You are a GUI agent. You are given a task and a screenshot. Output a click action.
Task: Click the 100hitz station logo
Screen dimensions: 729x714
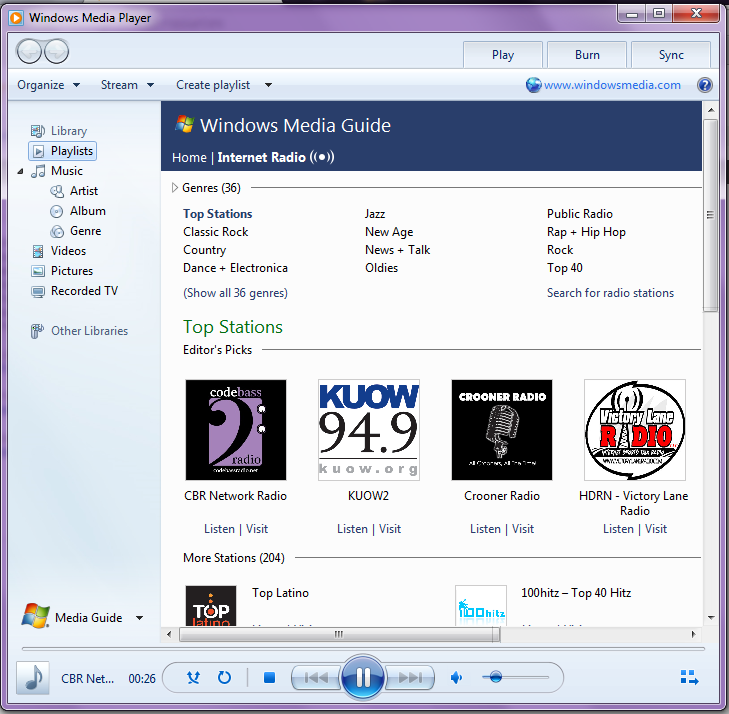481,606
